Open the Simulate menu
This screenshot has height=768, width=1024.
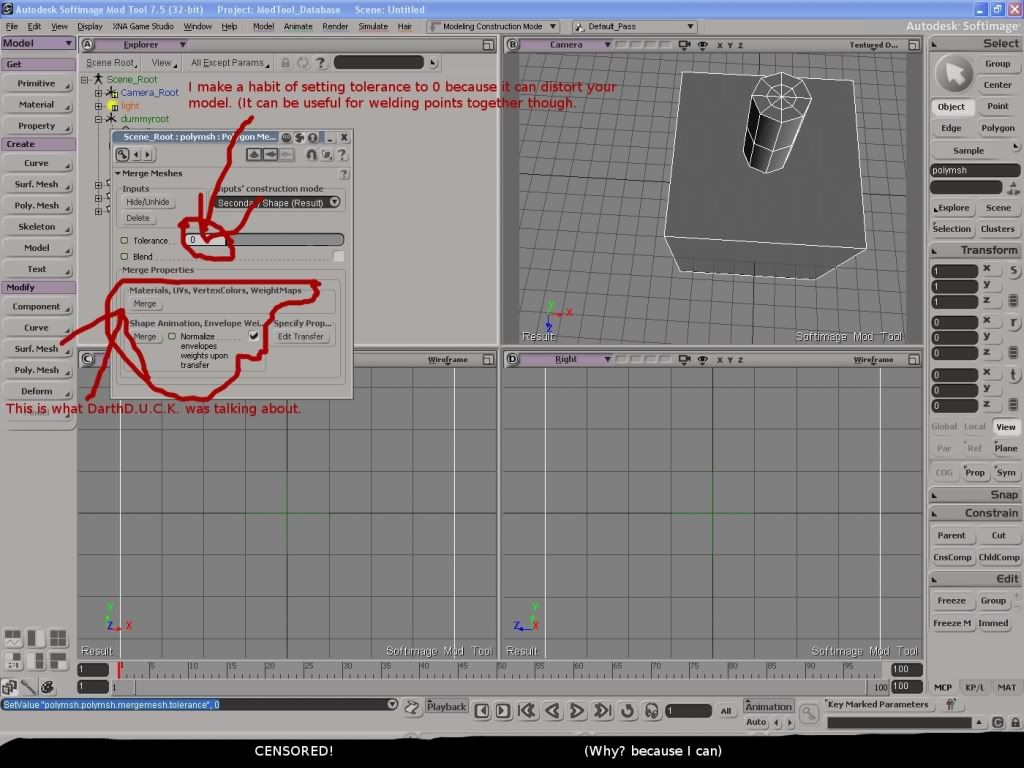click(x=373, y=27)
